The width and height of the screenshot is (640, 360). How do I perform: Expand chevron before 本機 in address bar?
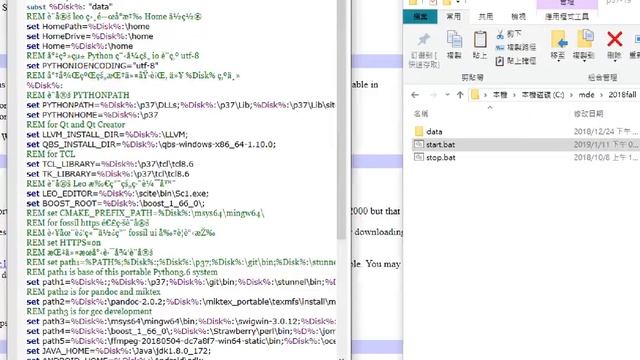[x=485, y=95]
